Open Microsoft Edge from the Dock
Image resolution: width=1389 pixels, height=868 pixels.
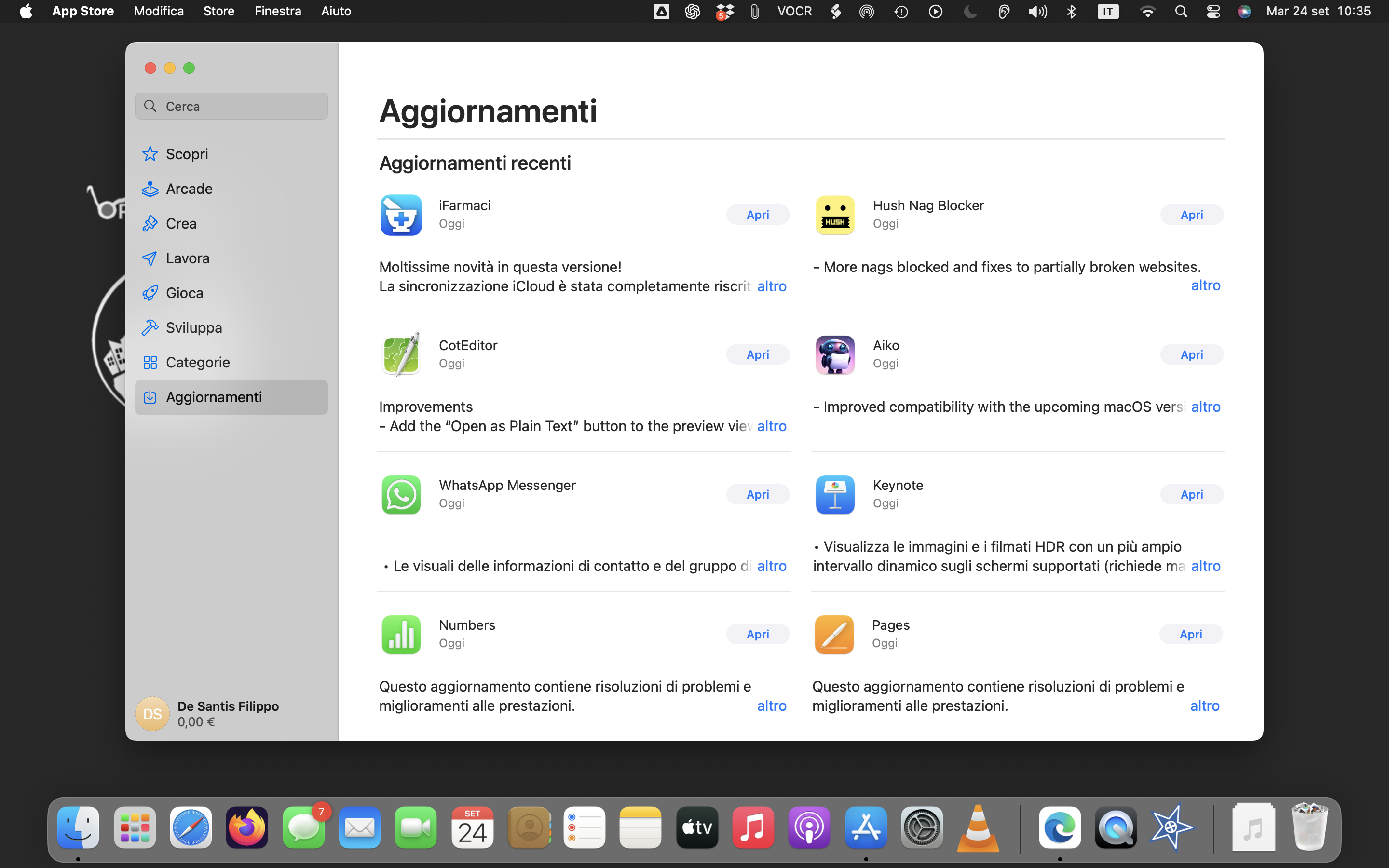click(1060, 827)
